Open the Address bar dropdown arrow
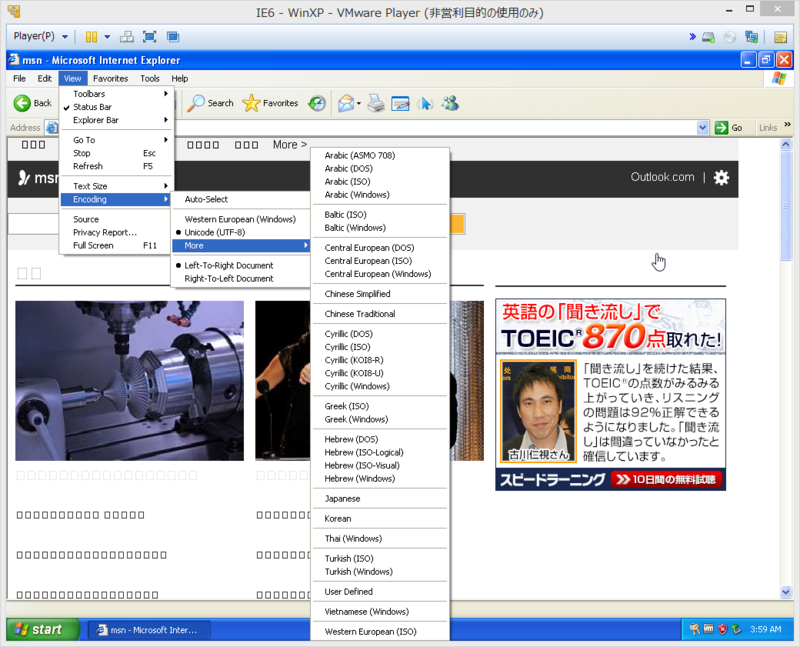 pos(703,128)
